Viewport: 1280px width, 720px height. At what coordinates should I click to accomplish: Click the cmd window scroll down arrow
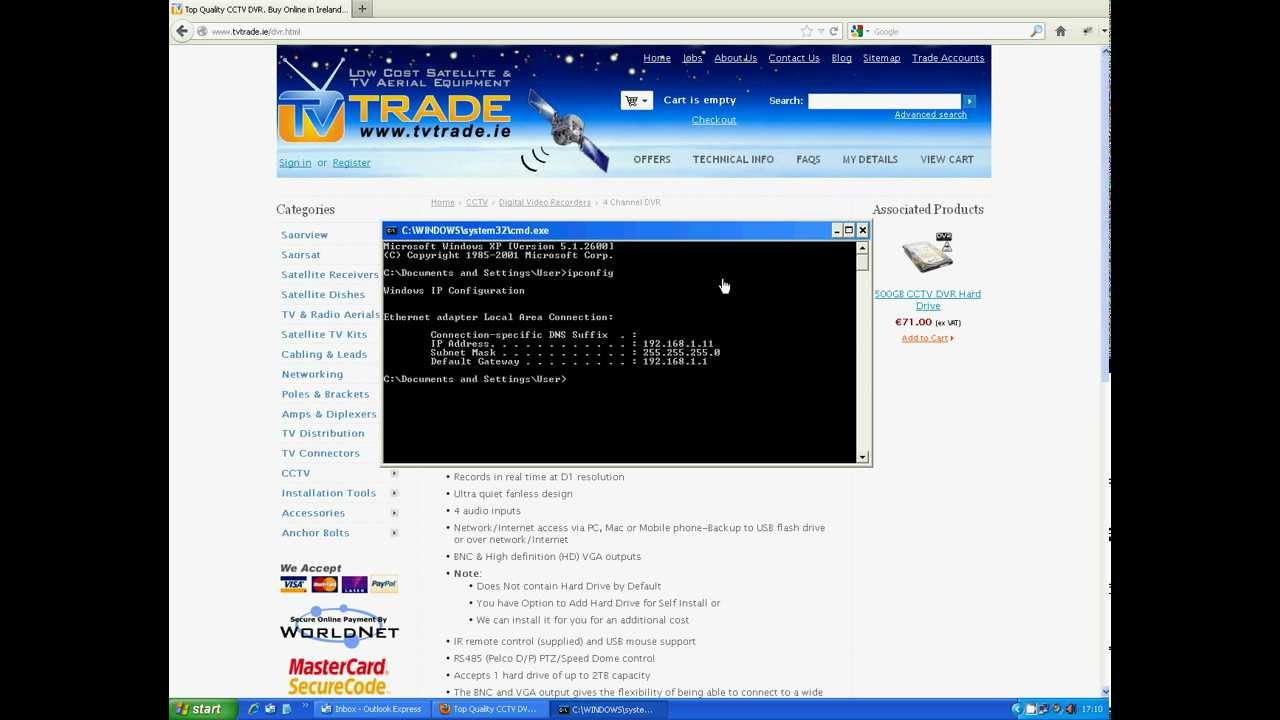click(x=862, y=457)
